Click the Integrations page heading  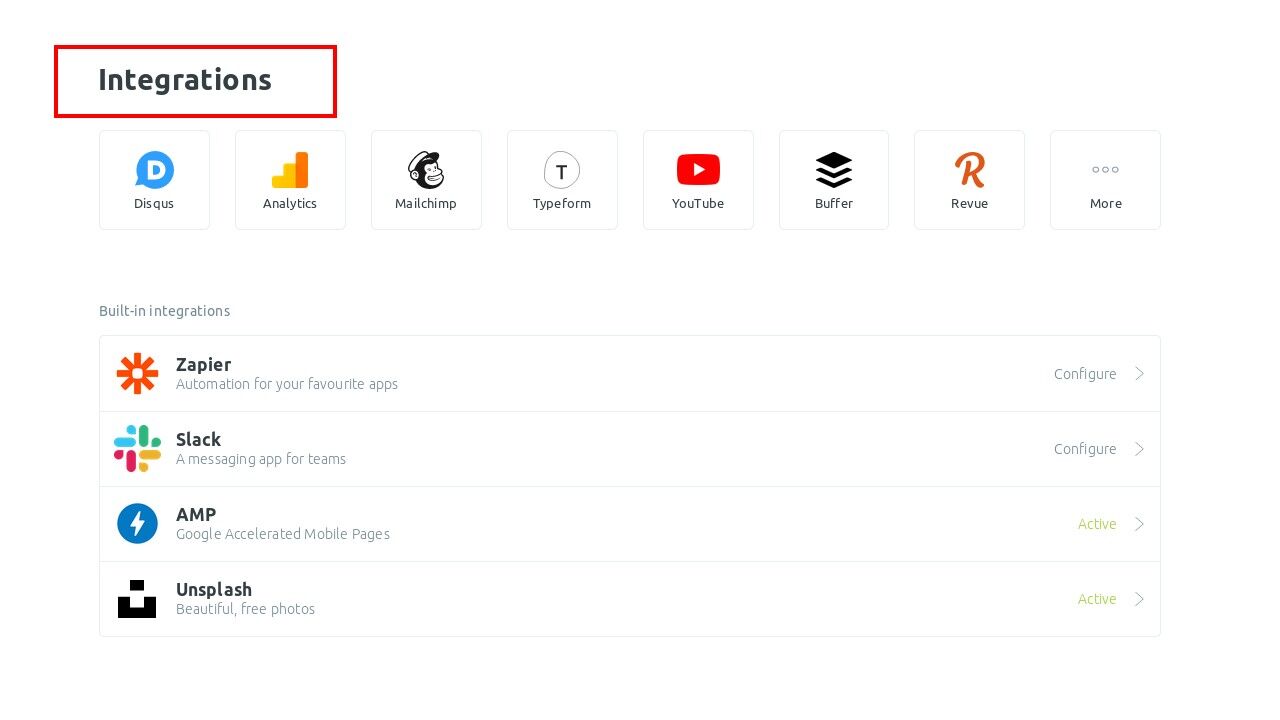coord(185,80)
